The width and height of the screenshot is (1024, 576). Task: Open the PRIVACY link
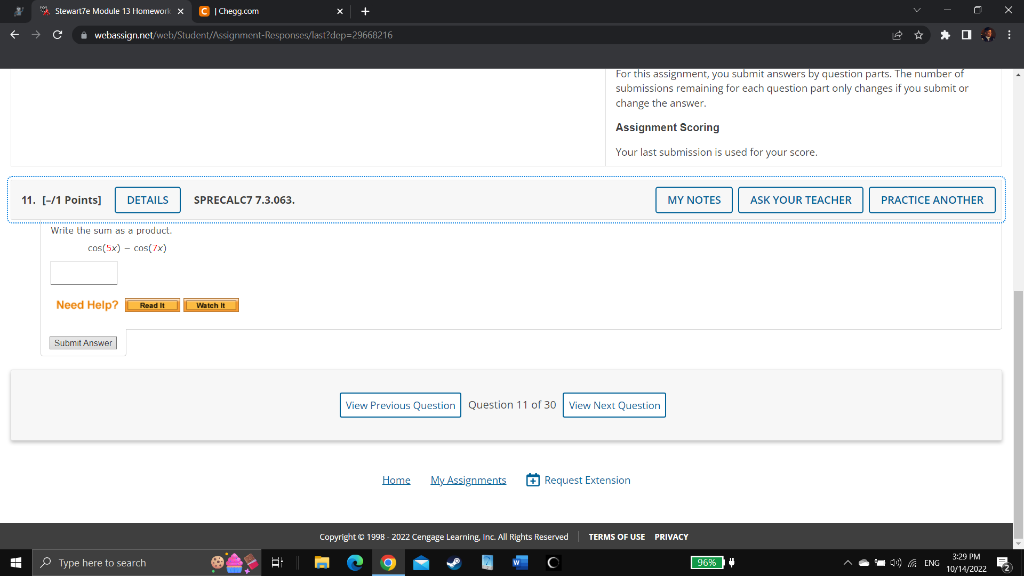click(671, 537)
